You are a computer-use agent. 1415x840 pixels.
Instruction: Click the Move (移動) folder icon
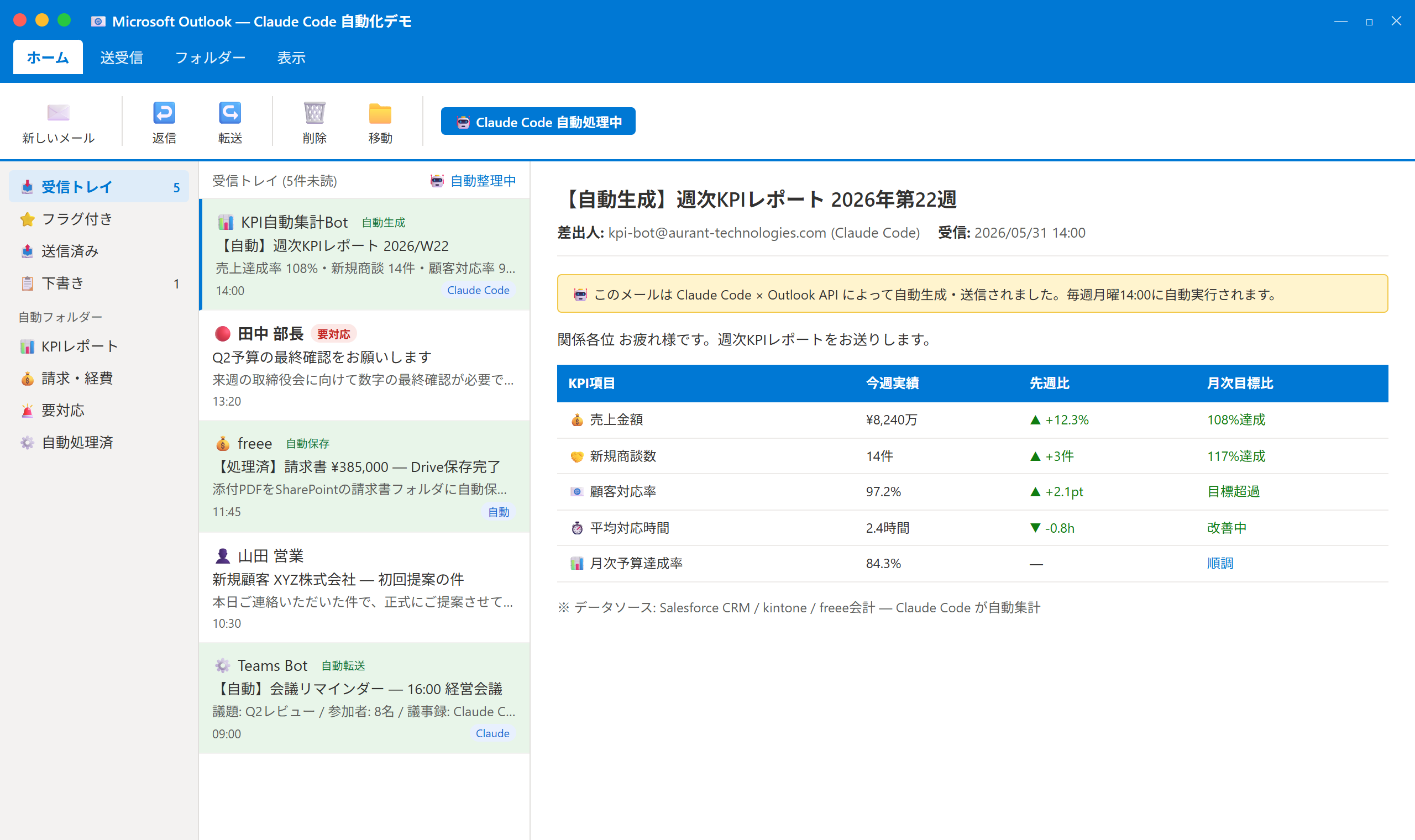pos(380,113)
